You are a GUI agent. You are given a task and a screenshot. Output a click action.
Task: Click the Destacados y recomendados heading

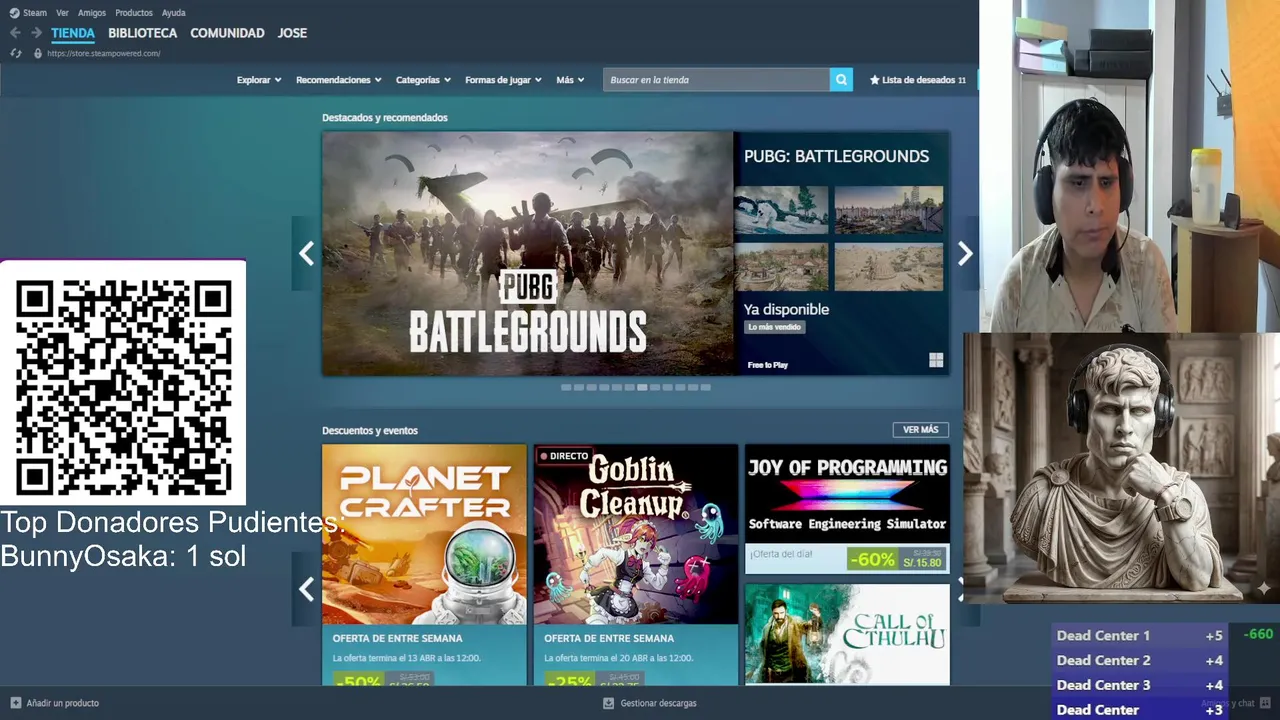click(x=385, y=118)
